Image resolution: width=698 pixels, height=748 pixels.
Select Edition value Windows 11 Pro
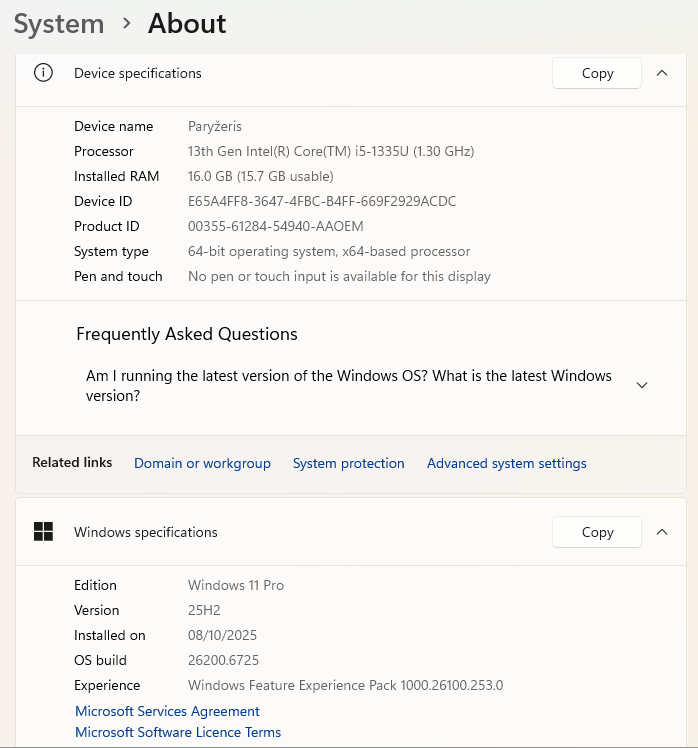click(x=236, y=585)
